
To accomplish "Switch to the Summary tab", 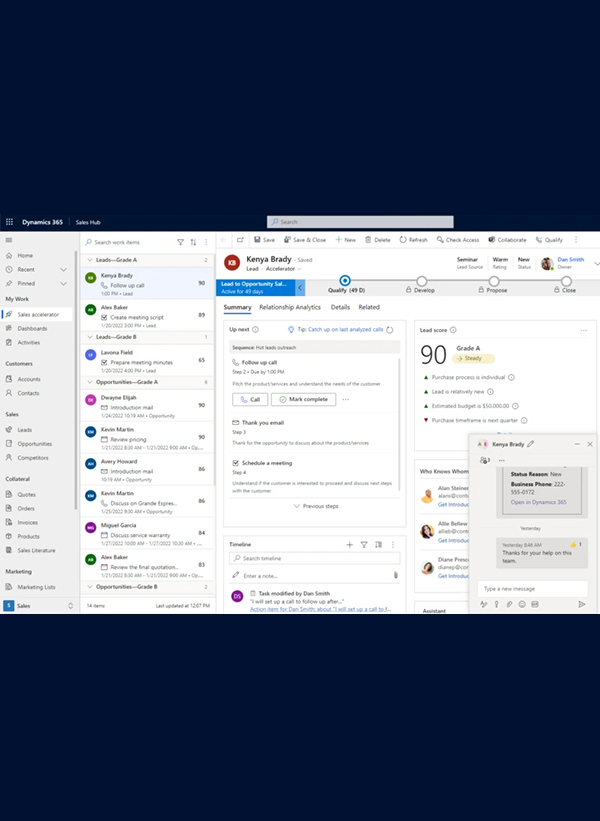I will pyautogui.click(x=237, y=307).
